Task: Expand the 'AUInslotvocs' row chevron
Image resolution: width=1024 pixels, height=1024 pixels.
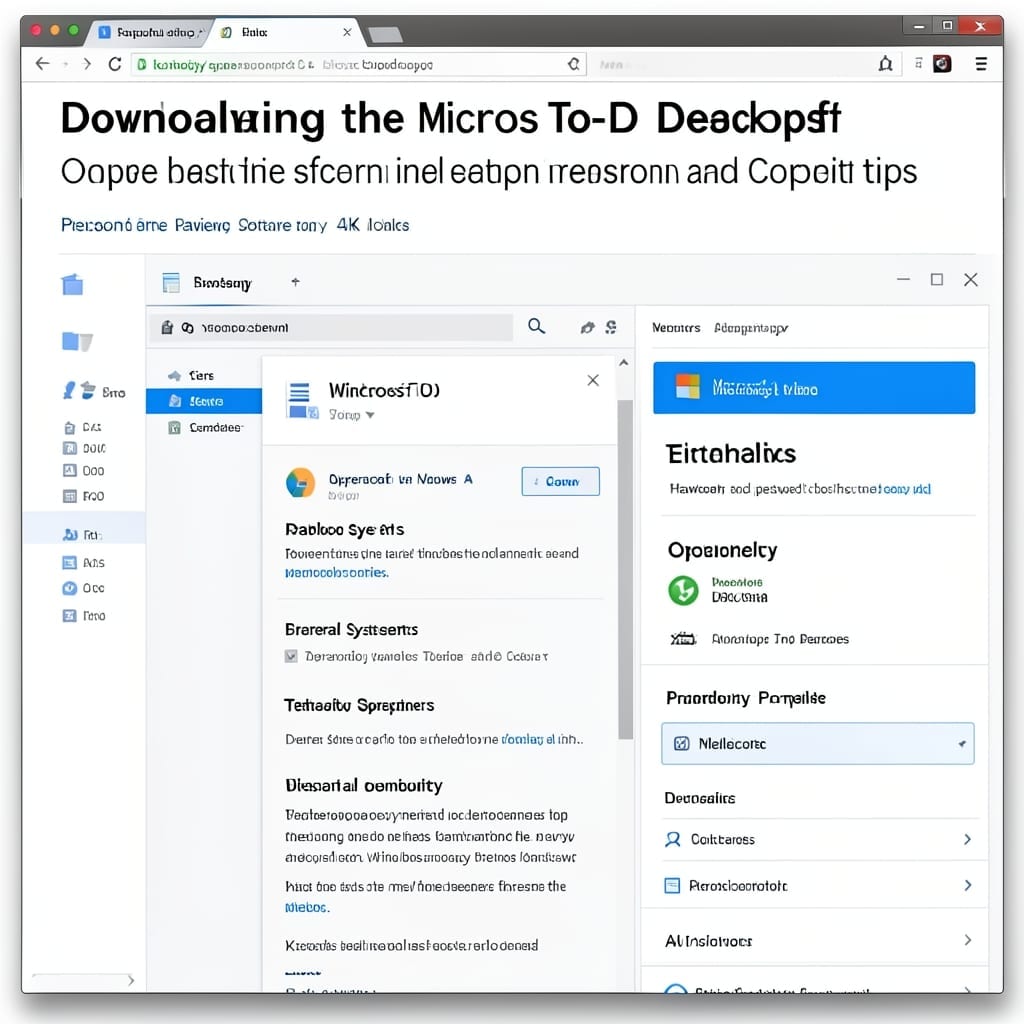Action: point(967,940)
